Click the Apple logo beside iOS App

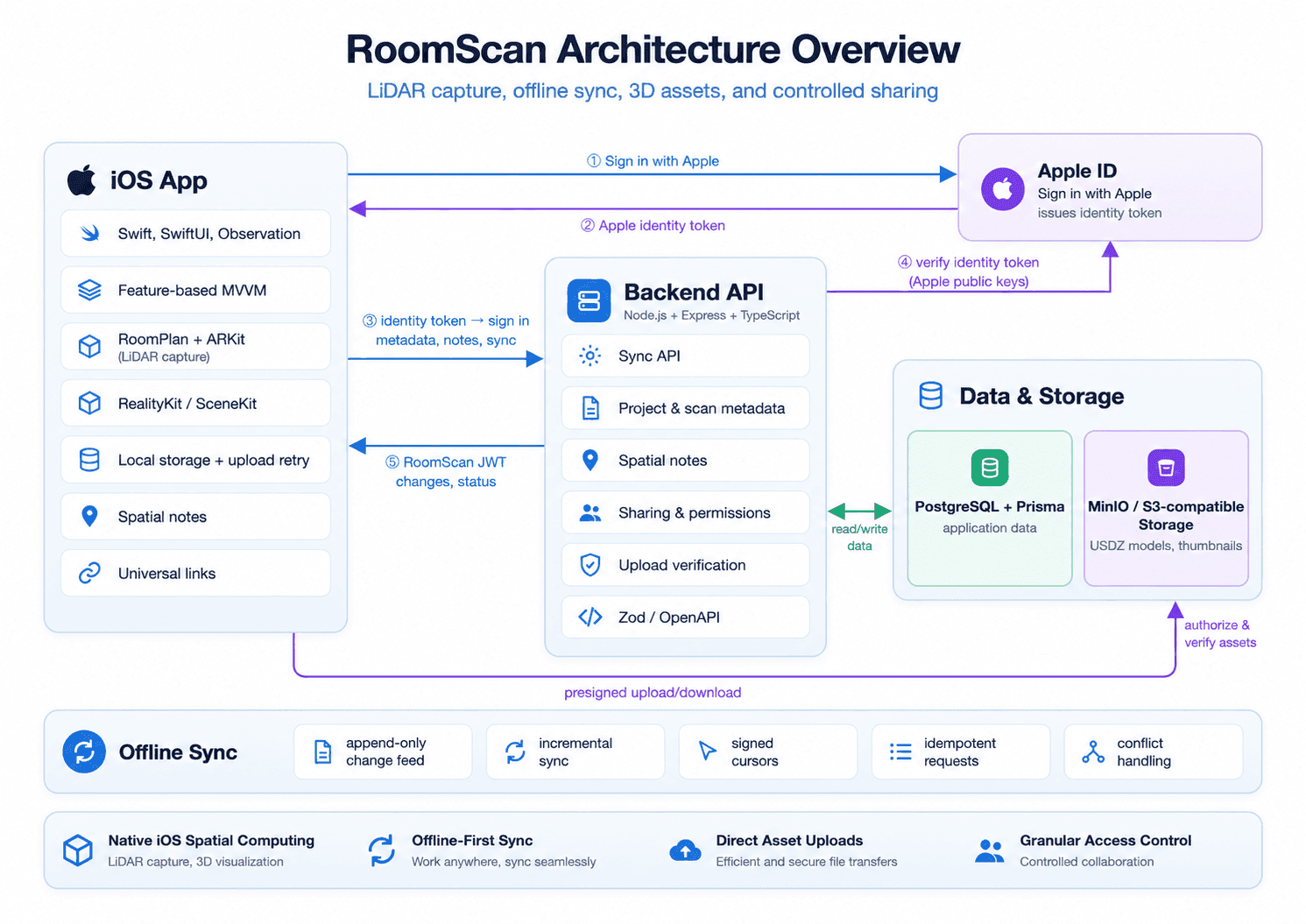coord(82,180)
